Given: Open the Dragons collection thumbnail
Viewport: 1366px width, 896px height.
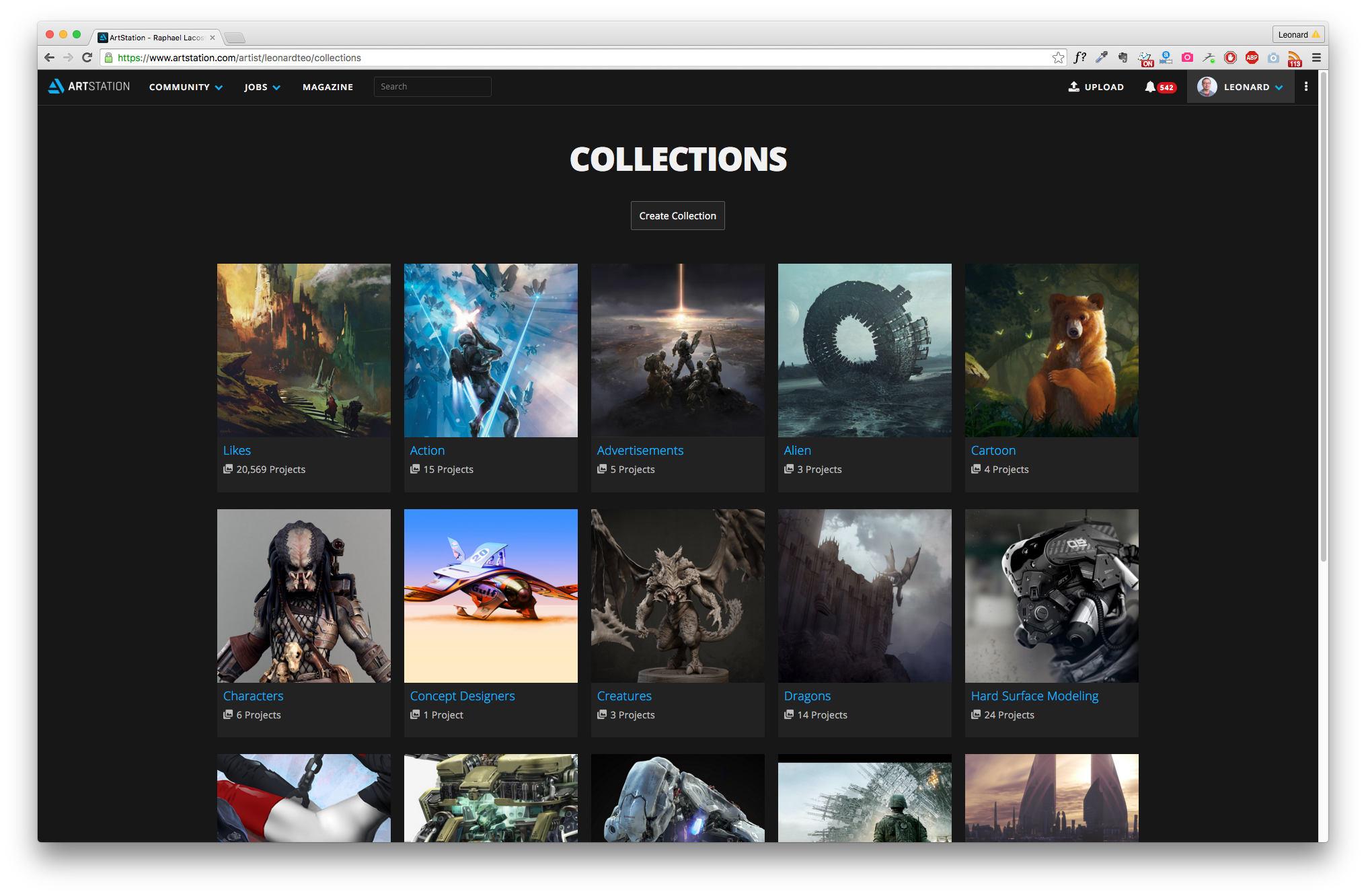Looking at the screenshot, I should click(864, 595).
